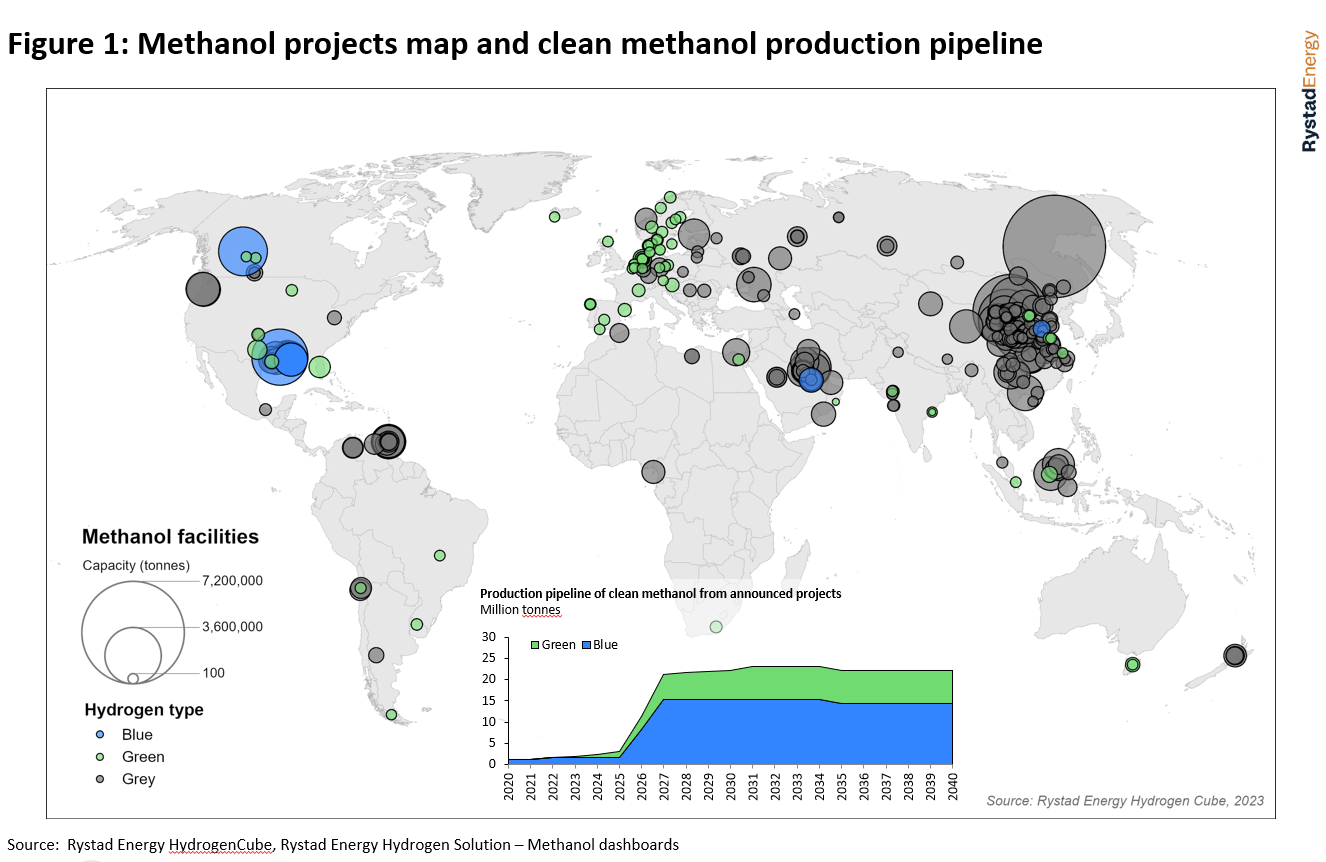The image size is (1326, 862).
Task: Click the green bubble in Brazil
Action: [x=439, y=555]
